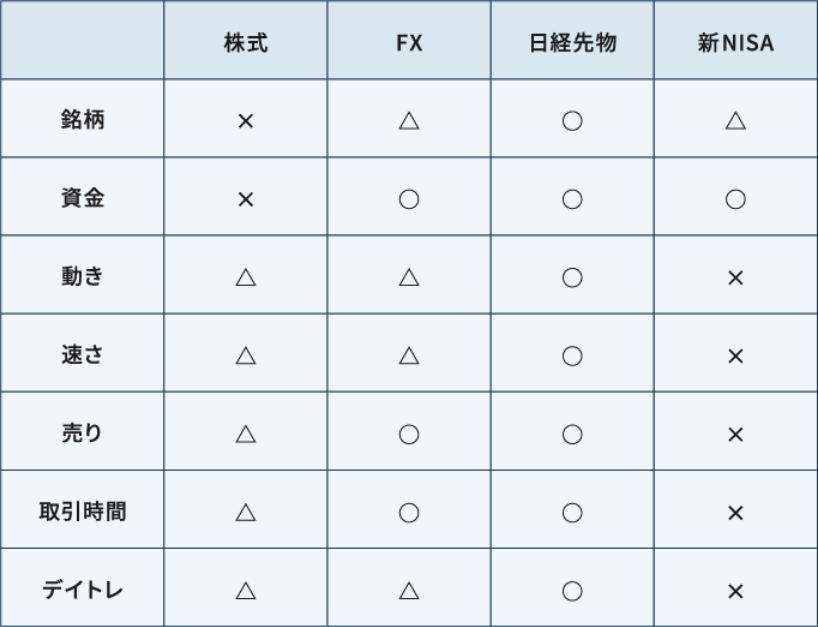
Task: Click the circle for 日経先物 銘柄
Action: tap(572, 121)
